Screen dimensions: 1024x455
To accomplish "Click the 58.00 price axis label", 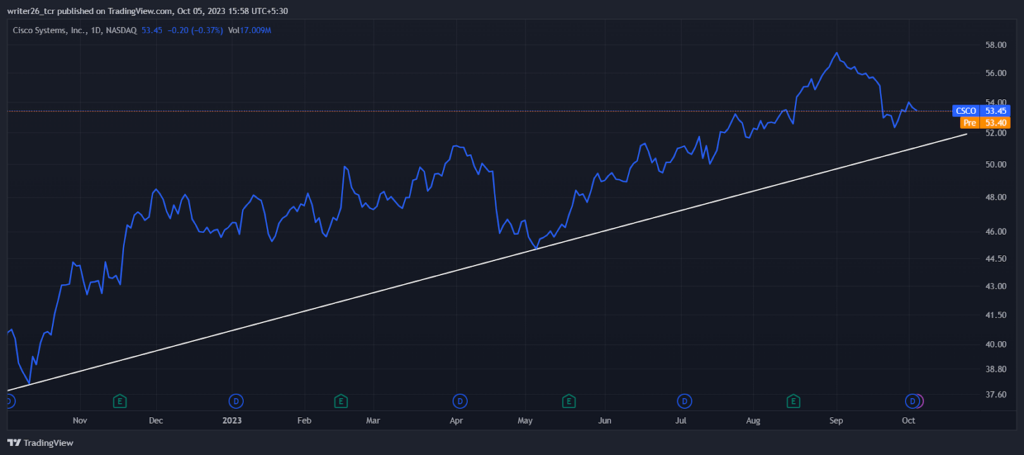I will [995, 45].
